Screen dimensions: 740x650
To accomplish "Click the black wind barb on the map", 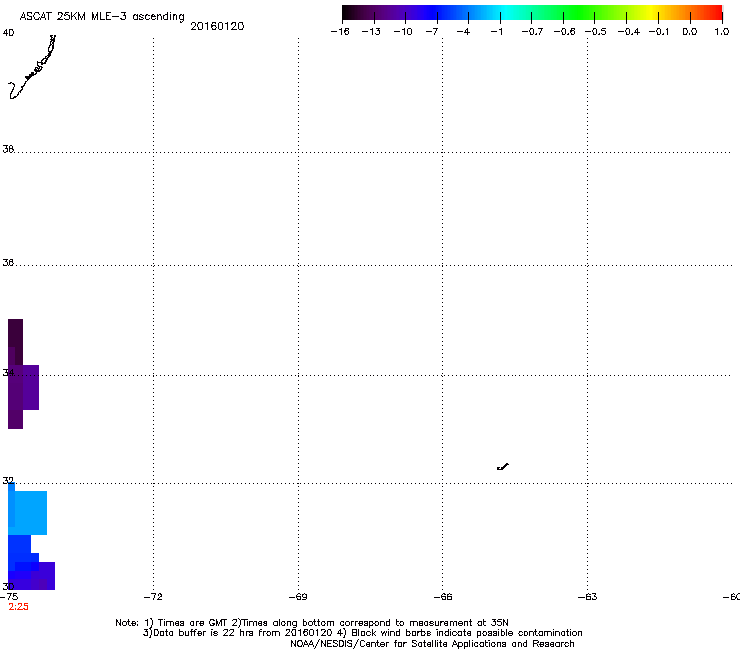I will click(503, 467).
